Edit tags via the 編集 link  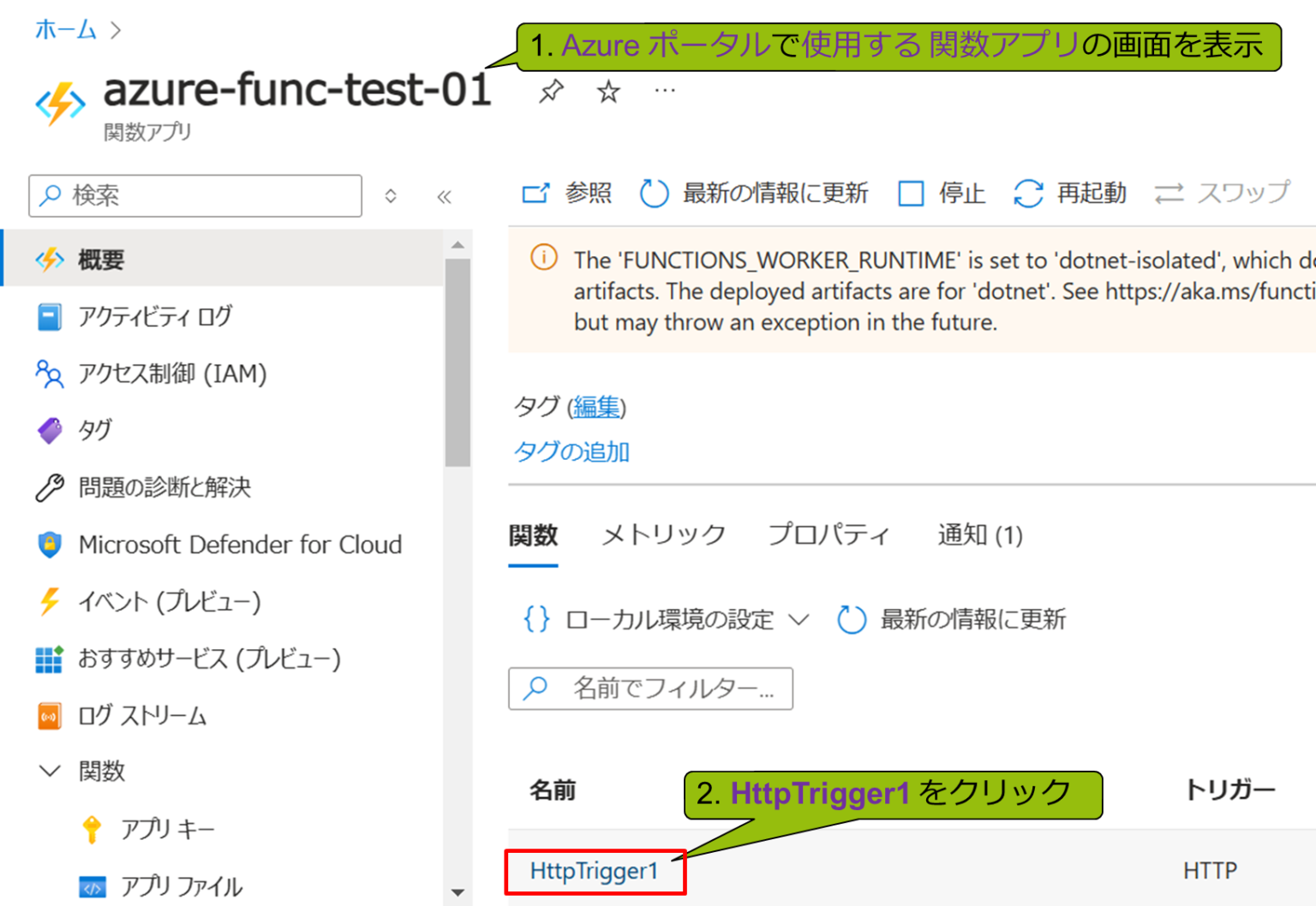(597, 408)
